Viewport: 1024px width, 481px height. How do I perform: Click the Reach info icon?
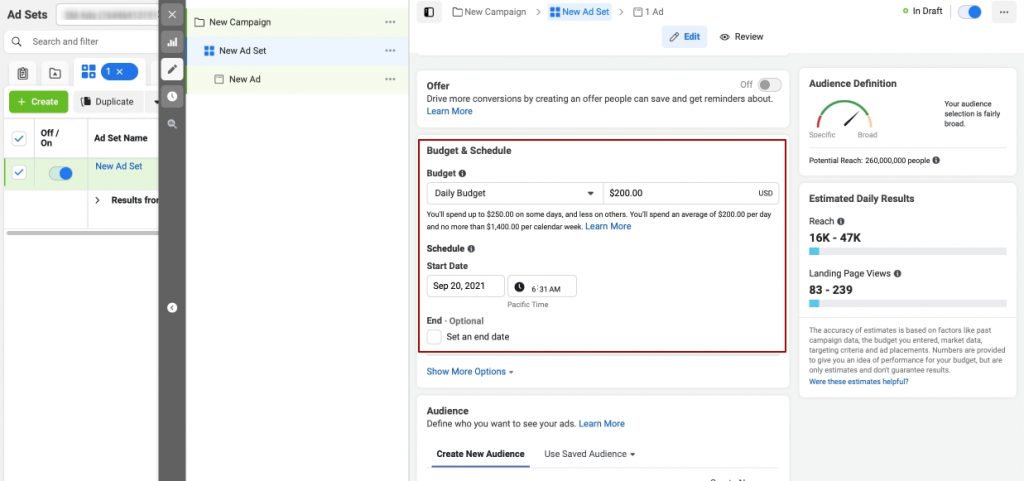pos(840,221)
